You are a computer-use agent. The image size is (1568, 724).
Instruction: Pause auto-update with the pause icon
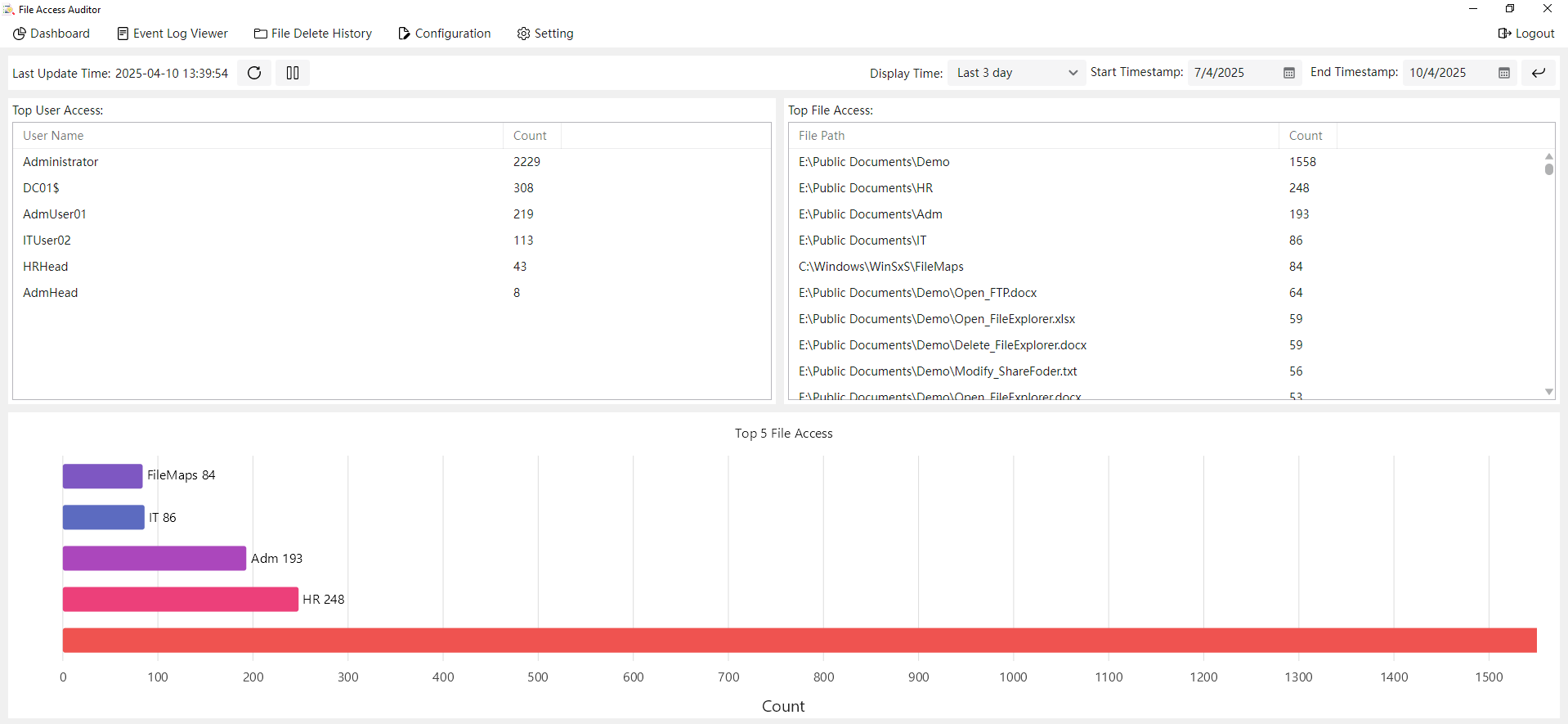click(x=293, y=73)
